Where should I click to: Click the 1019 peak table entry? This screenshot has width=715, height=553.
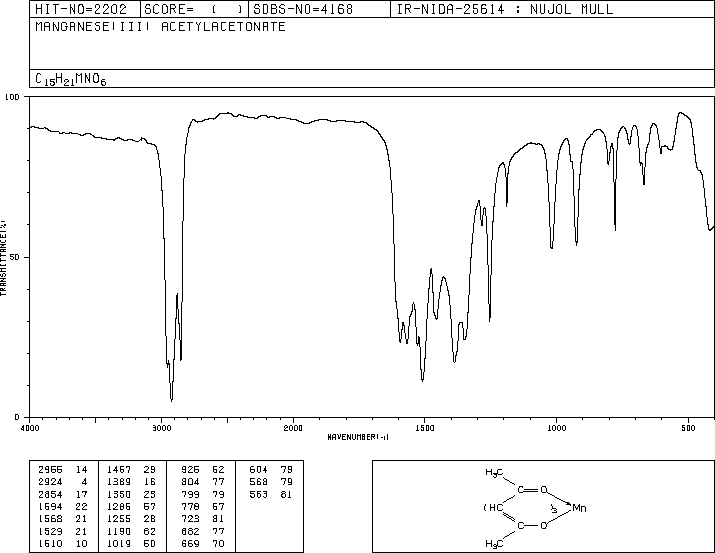pos(131,544)
